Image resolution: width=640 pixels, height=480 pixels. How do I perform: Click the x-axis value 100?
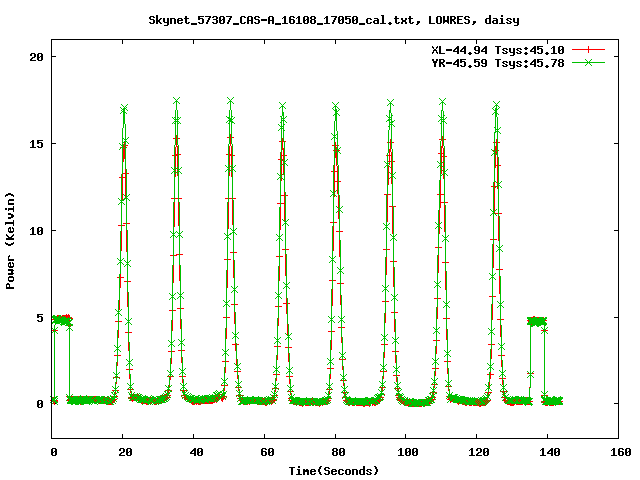click(408, 452)
